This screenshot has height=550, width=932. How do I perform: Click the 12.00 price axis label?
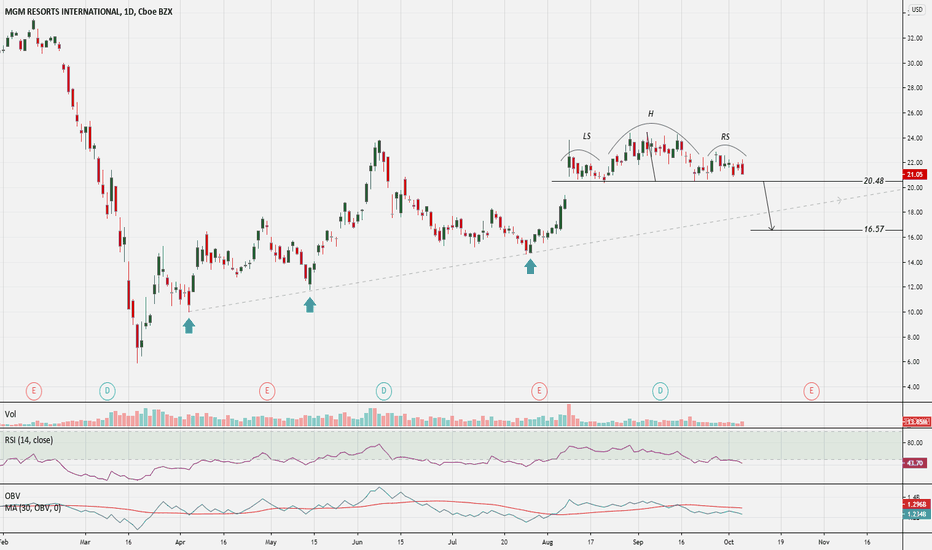click(x=915, y=287)
